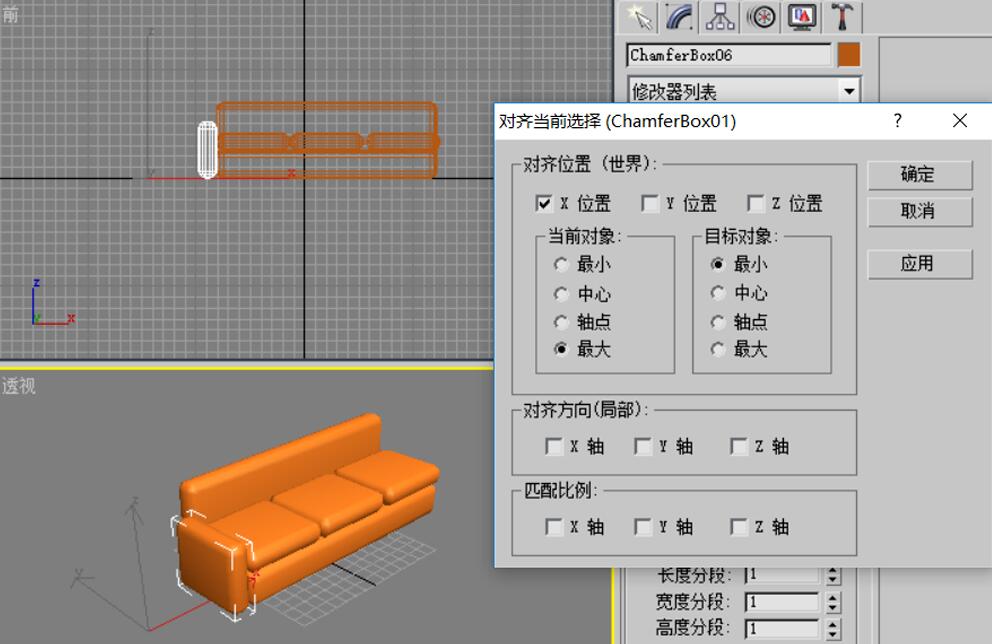Open the object color swatch beside ChamferBox06
This screenshot has width=992, height=644.
[x=848, y=55]
